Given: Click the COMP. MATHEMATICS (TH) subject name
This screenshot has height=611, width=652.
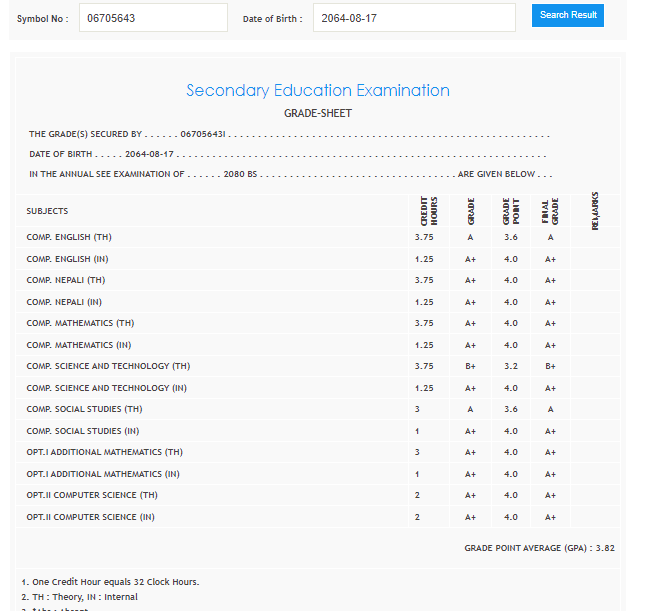Looking at the screenshot, I should click(x=80, y=323).
